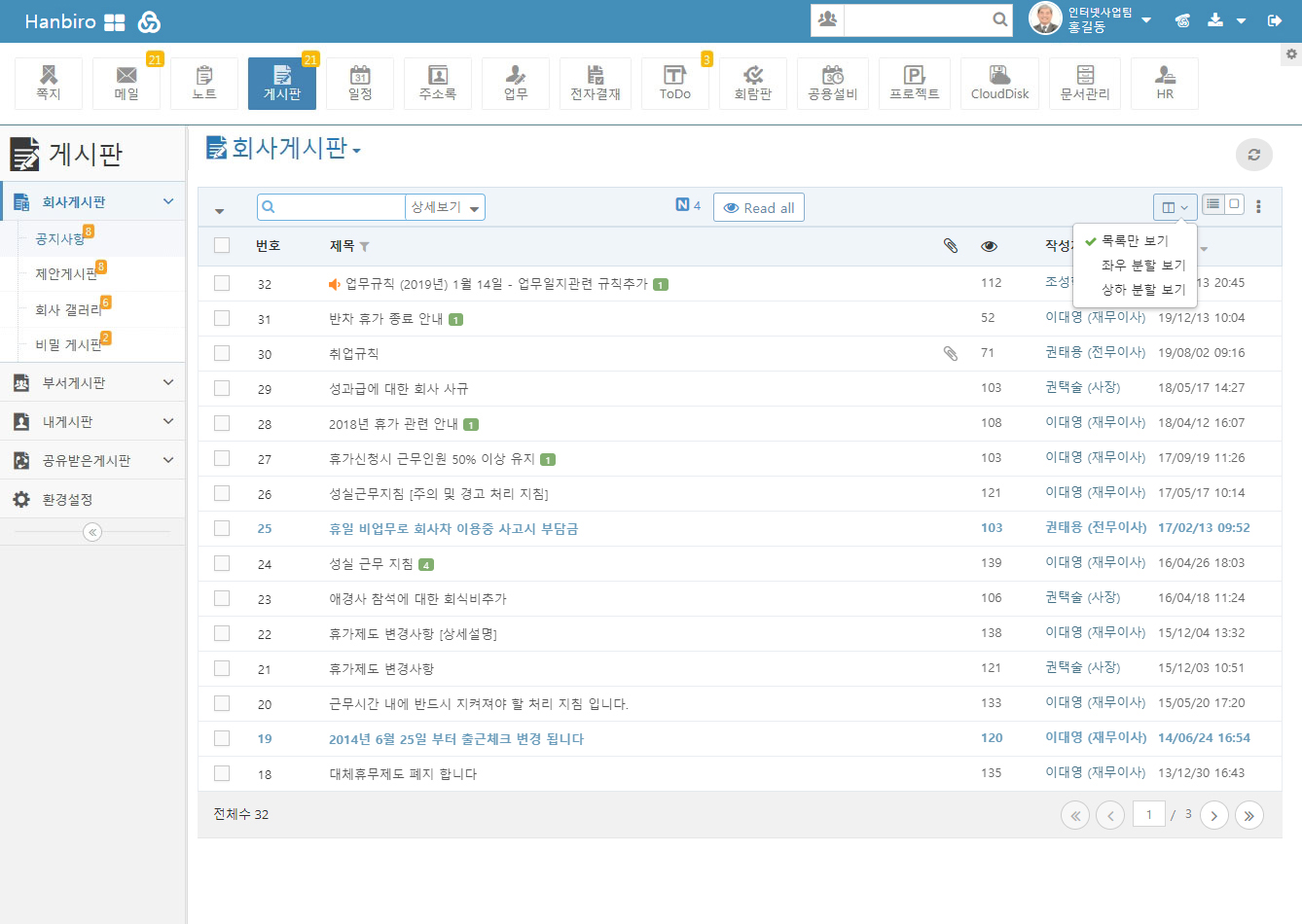Open the 전자결재 approval module icon
This screenshot has width=1302, height=924.
pyautogui.click(x=595, y=84)
